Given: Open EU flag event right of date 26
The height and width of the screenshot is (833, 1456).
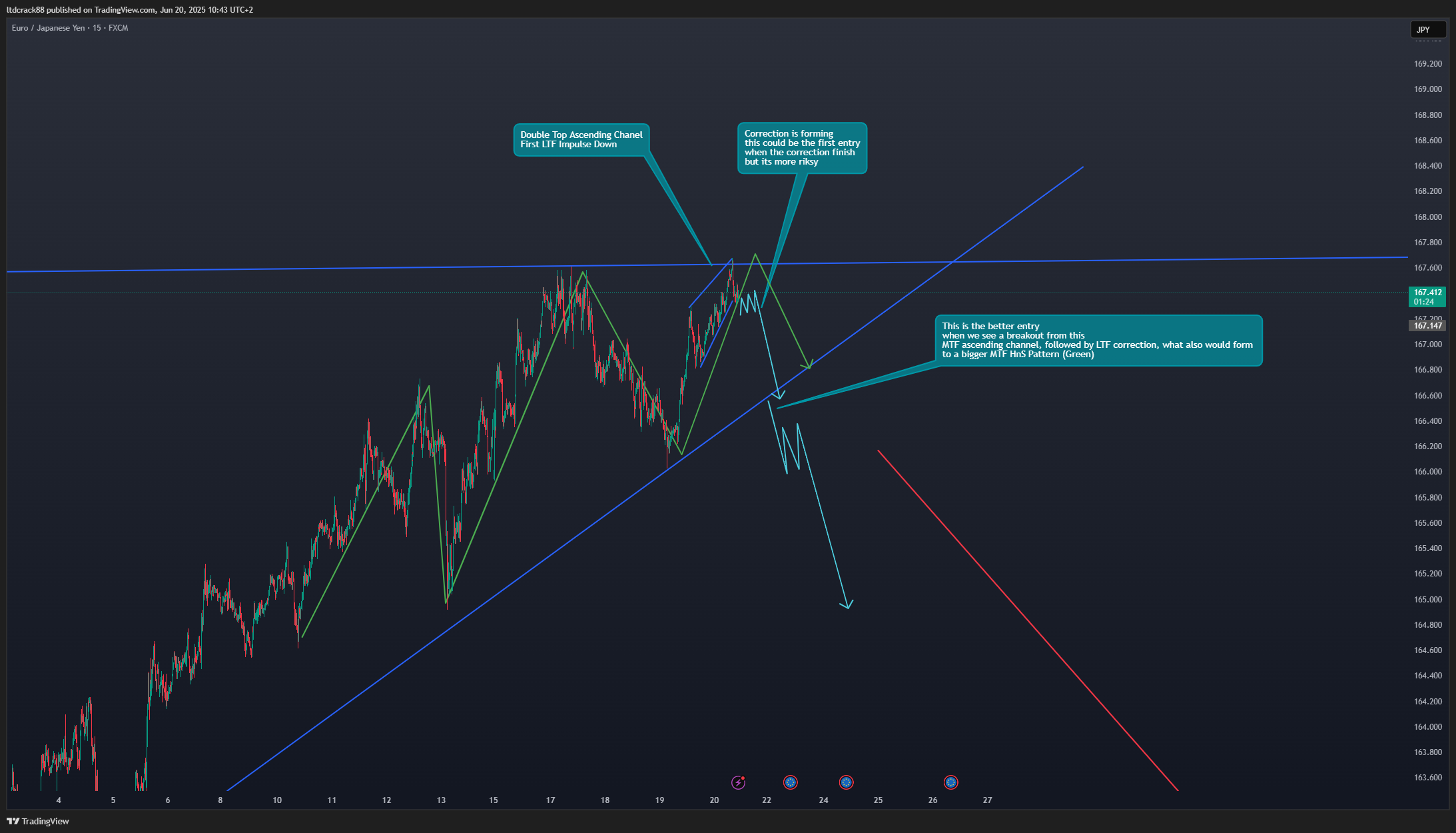Looking at the screenshot, I should coord(951,782).
